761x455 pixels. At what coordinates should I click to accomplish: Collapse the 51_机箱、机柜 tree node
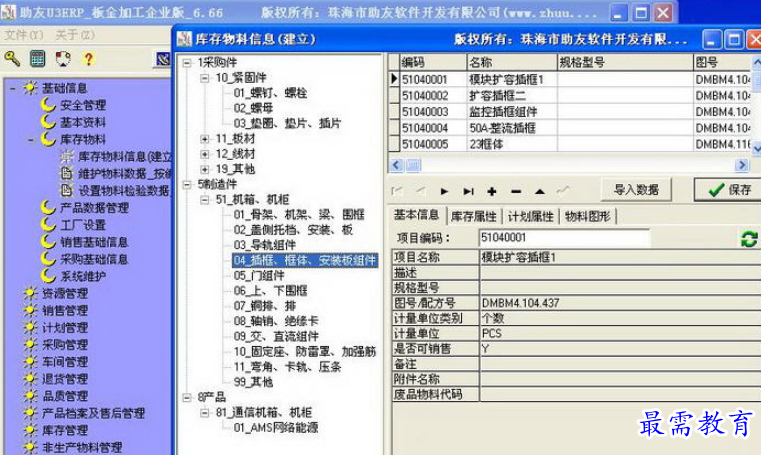[x=205, y=199]
